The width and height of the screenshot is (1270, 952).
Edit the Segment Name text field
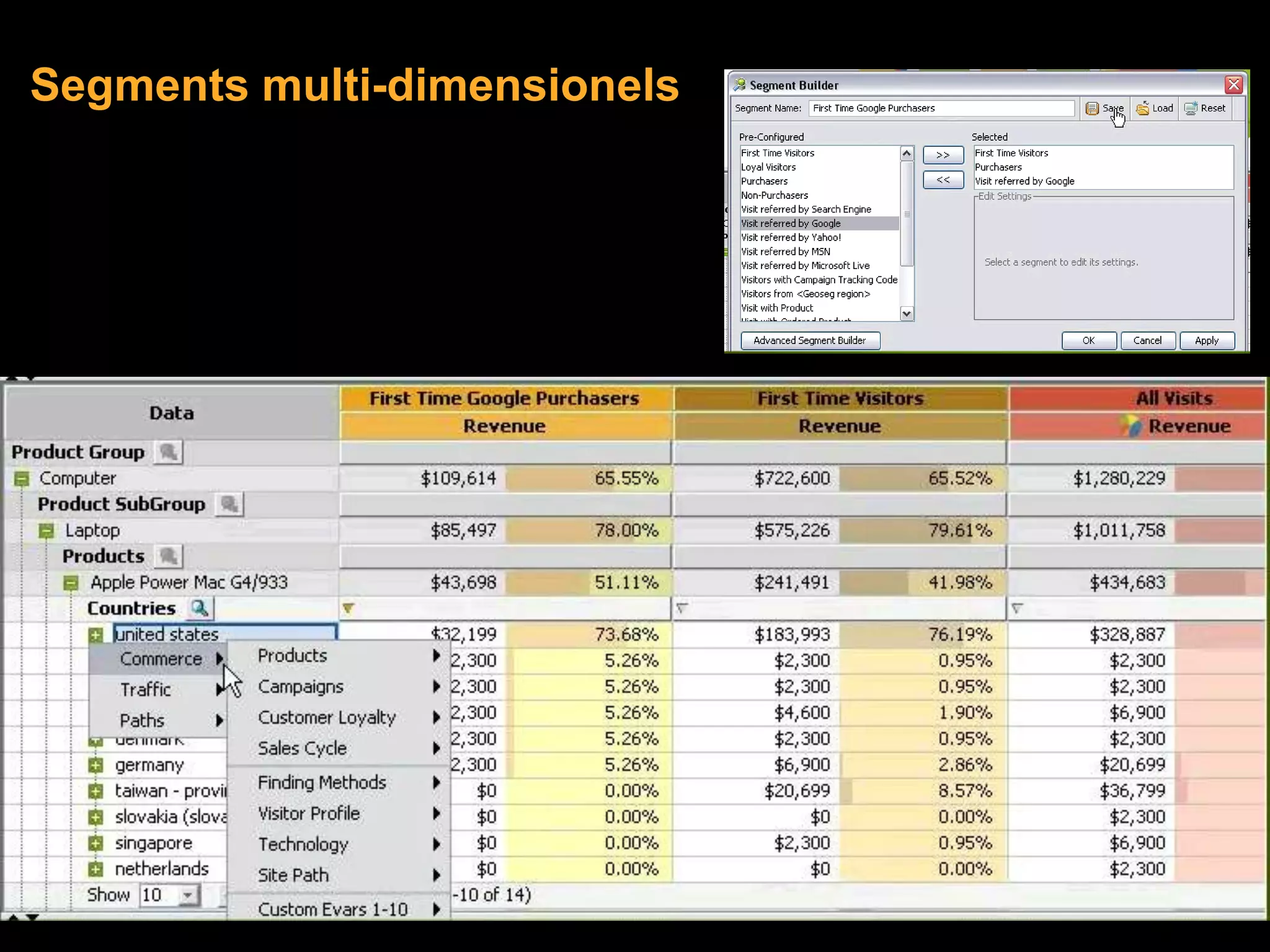[x=941, y=108]
